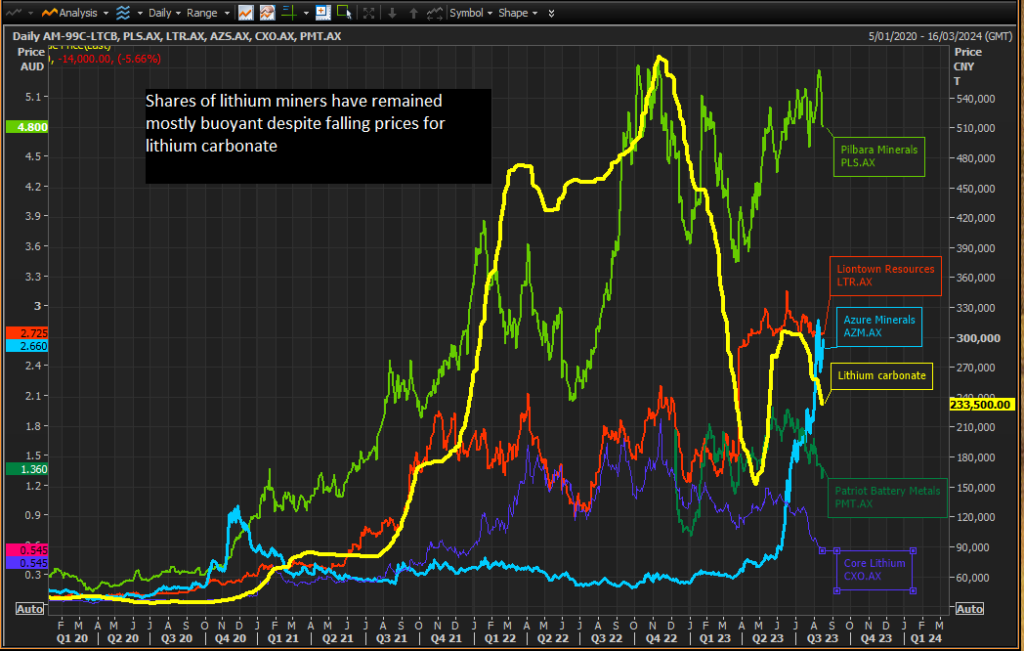Select the green crosshair tool

[x=290, y=13]
